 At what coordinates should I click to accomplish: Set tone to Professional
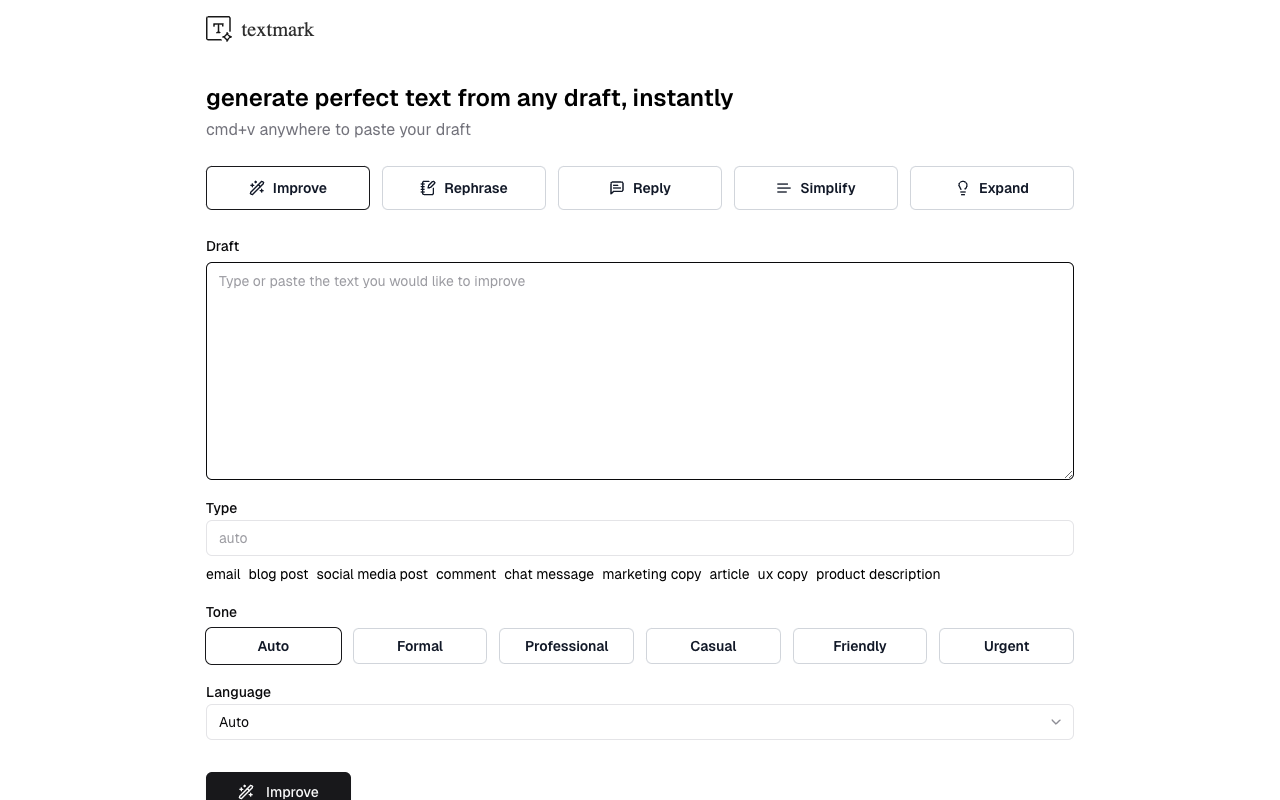tap(566, 646)
